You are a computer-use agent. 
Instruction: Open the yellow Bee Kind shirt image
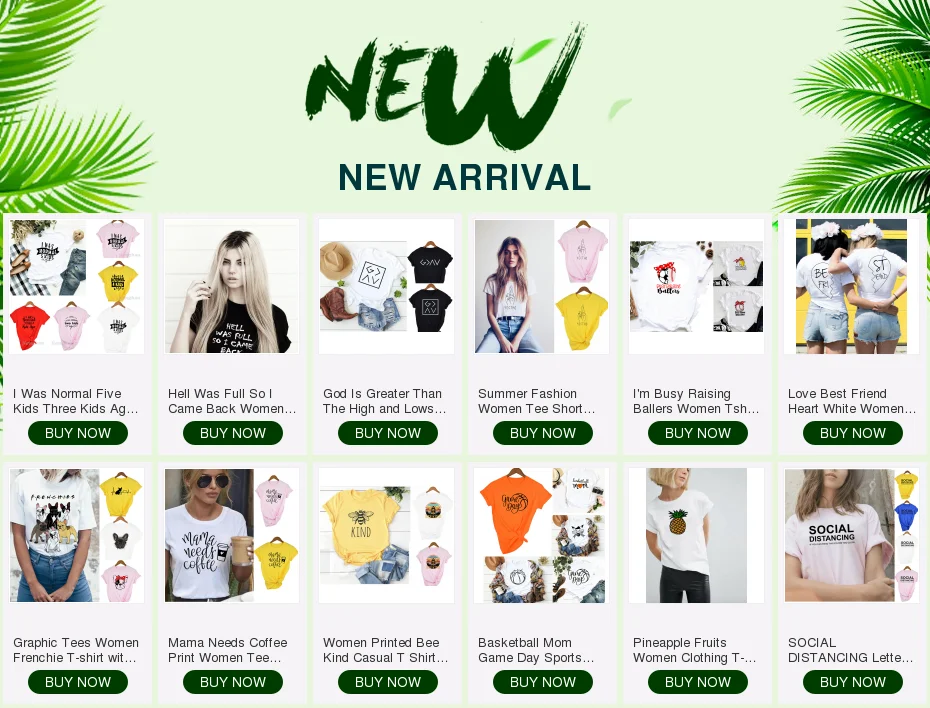[x=387, y=535]
